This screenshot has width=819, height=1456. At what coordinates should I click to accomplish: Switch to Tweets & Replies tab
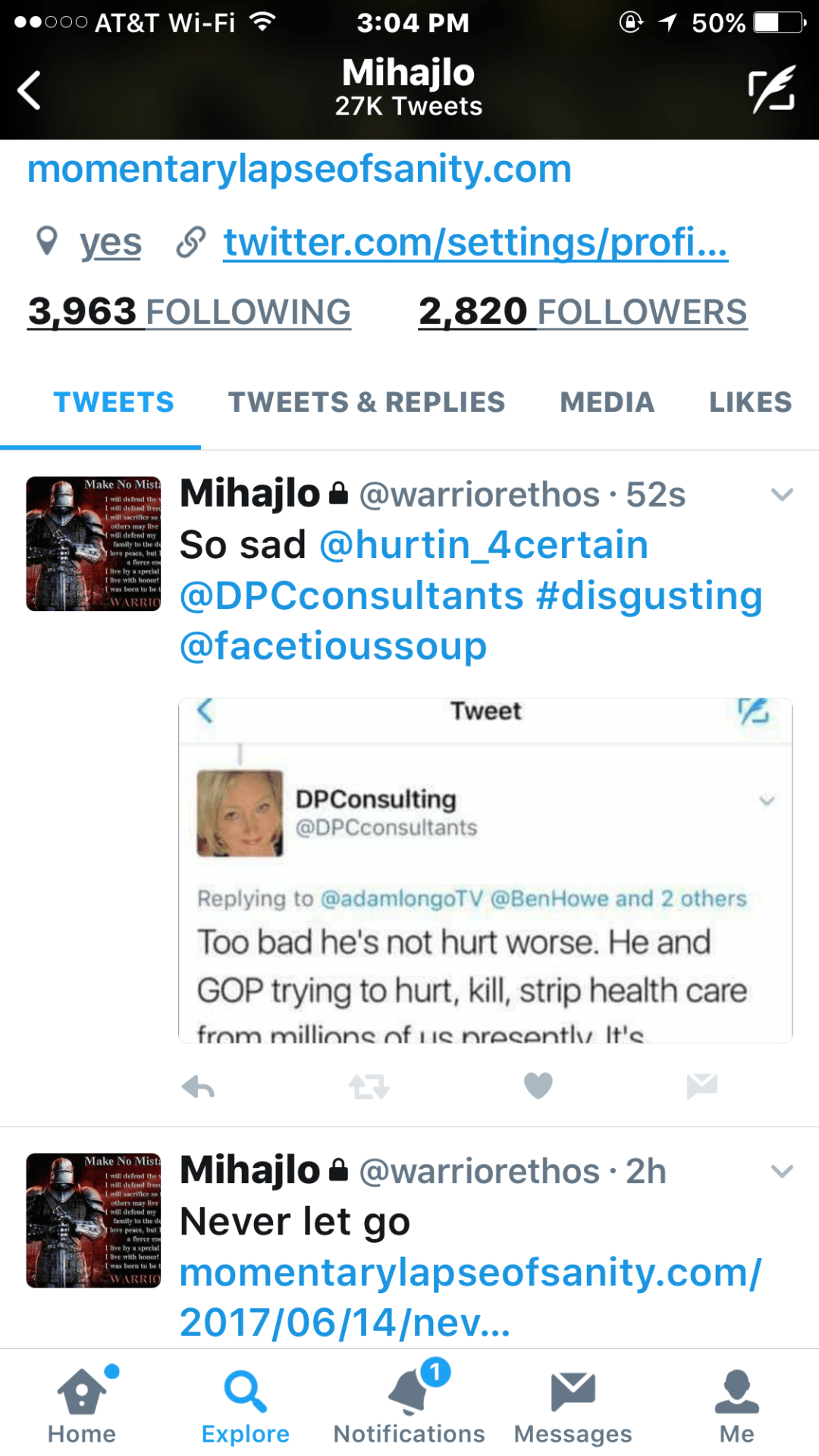[x=366, y=402]
